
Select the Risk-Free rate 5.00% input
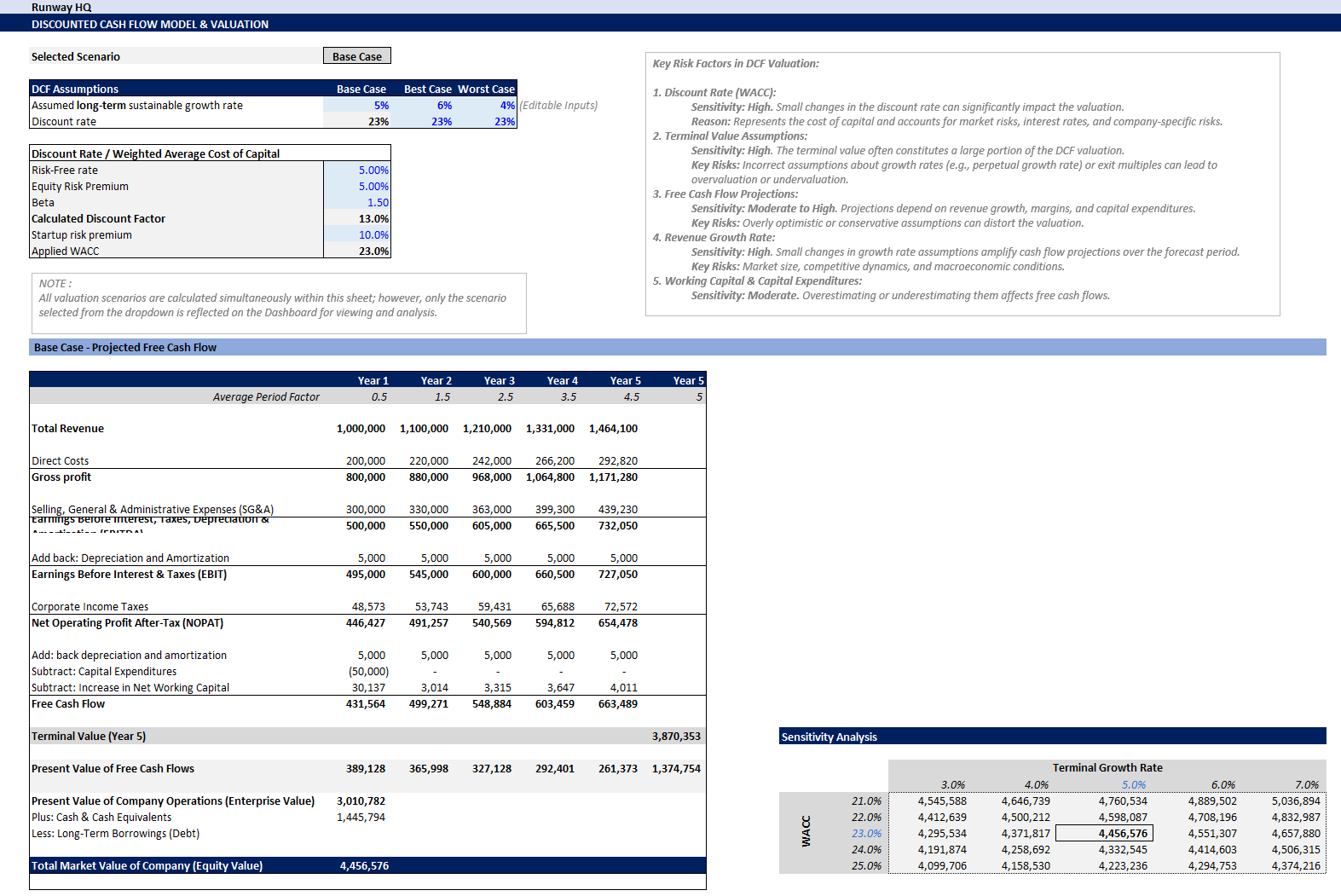click(x=357, y=171)
